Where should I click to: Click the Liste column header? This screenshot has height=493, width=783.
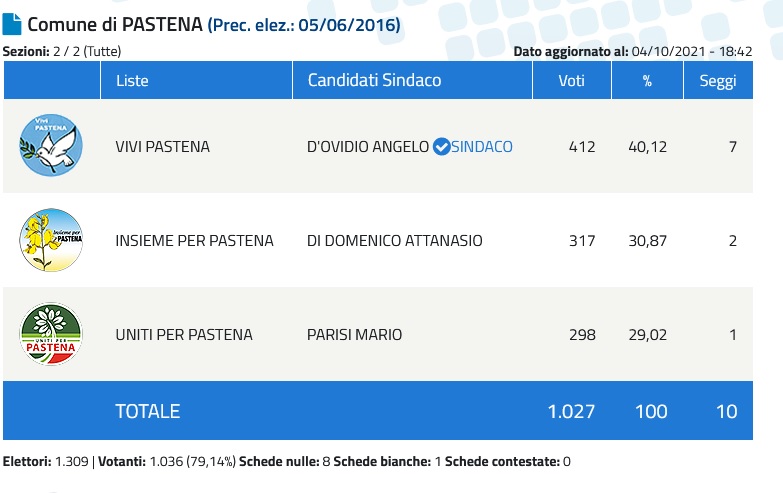coord(134,80)
